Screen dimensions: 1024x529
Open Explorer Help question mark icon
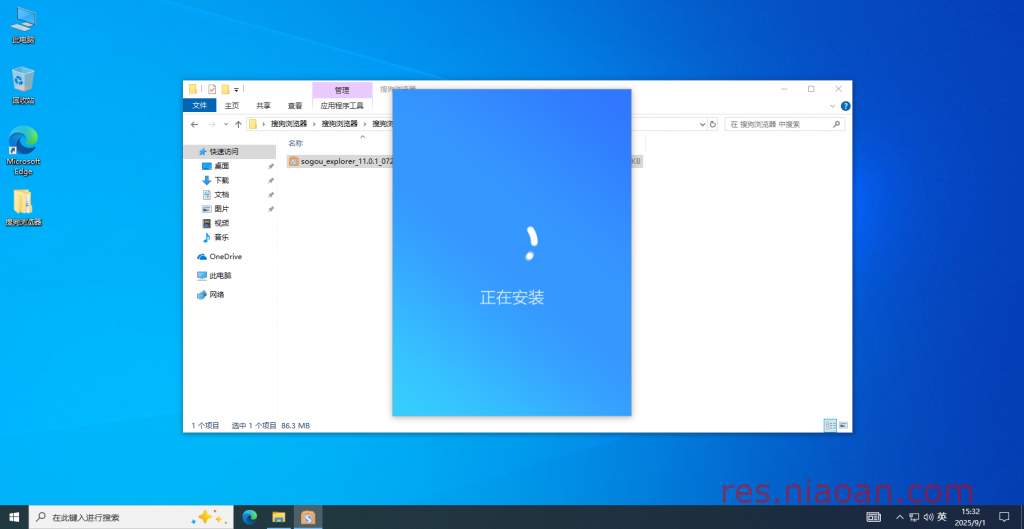845,106
